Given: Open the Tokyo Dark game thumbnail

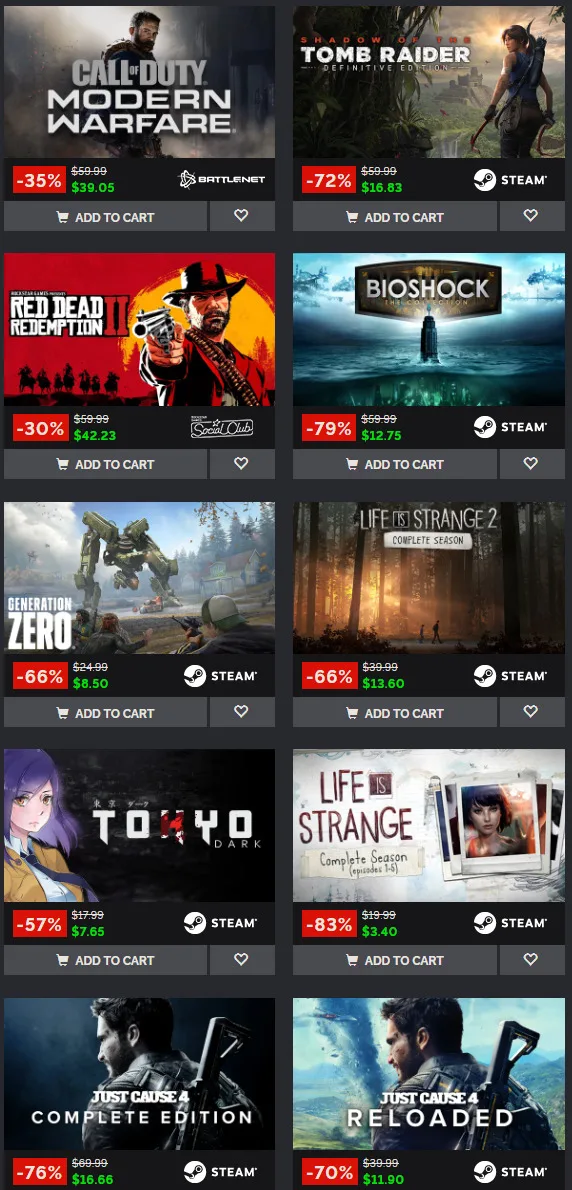Looking at the screenshot, I should (x=140, y=826).
